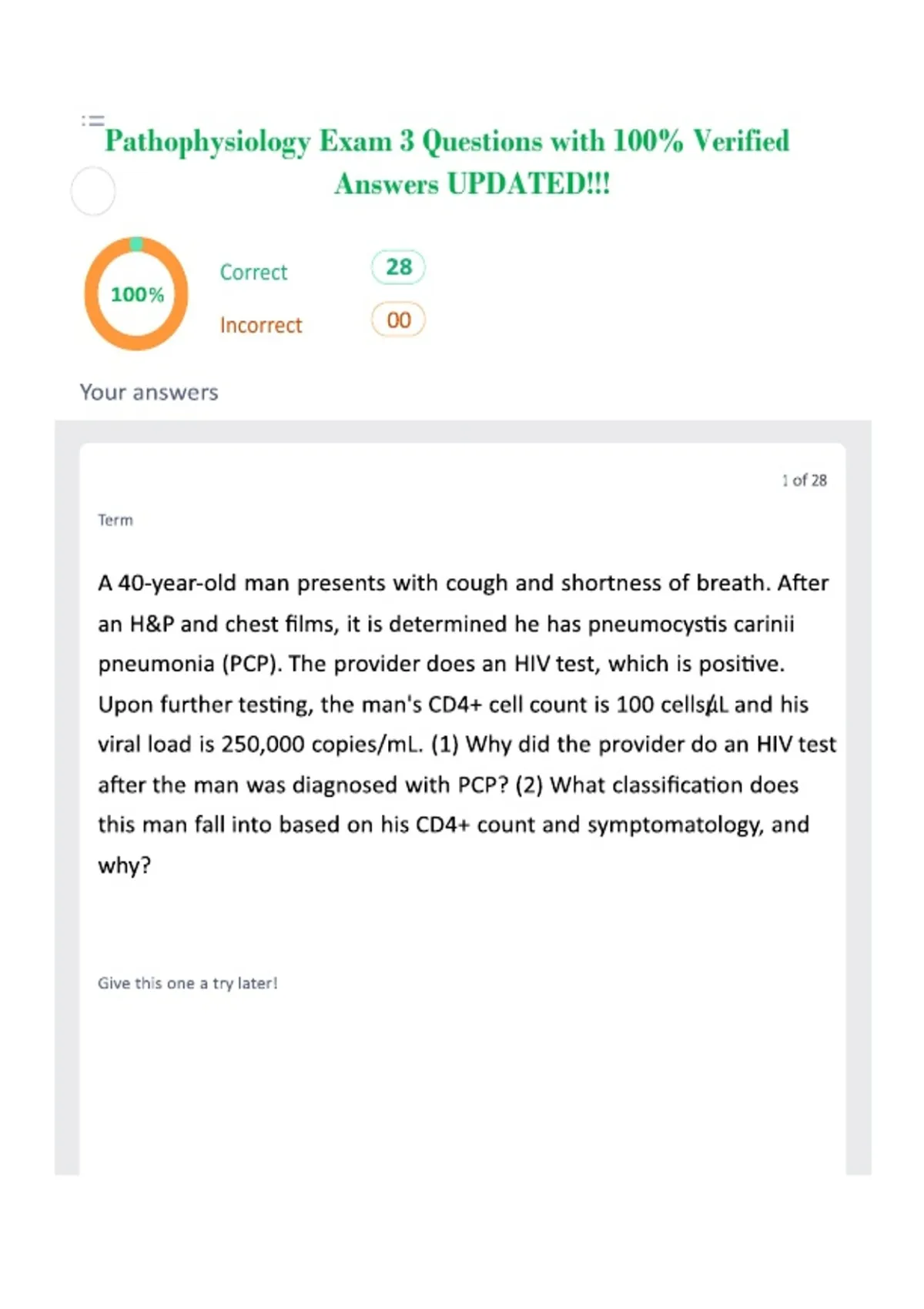The width and height of the screenshot is (924, 1309).
Task: Click the trailing why? line of question
Action: (125, 865)
